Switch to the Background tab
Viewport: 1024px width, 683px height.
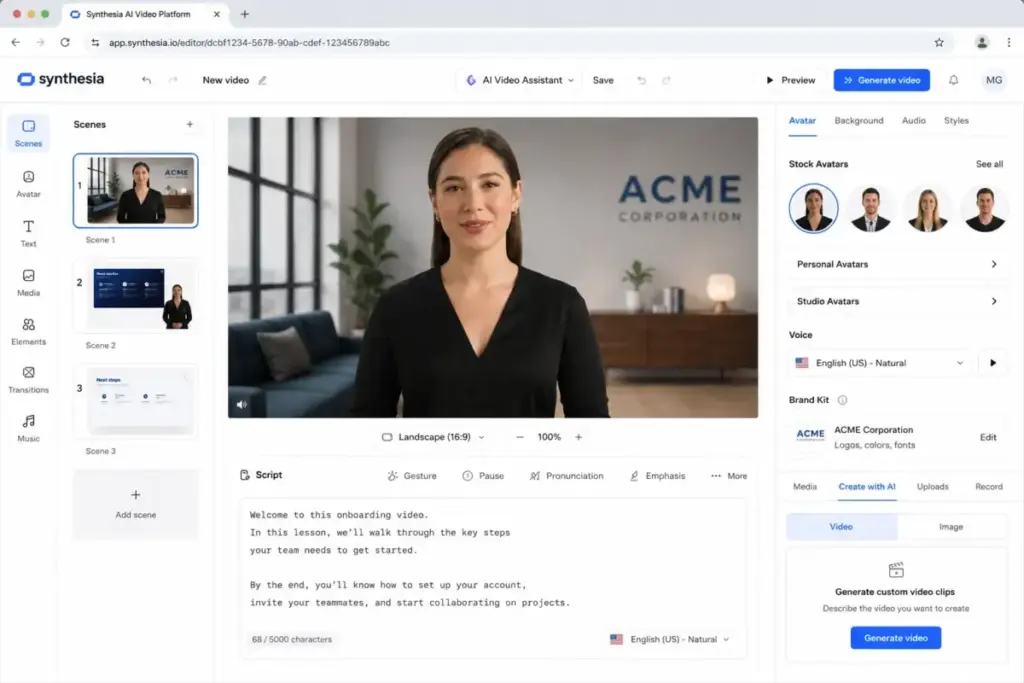[x=859, y=121]
